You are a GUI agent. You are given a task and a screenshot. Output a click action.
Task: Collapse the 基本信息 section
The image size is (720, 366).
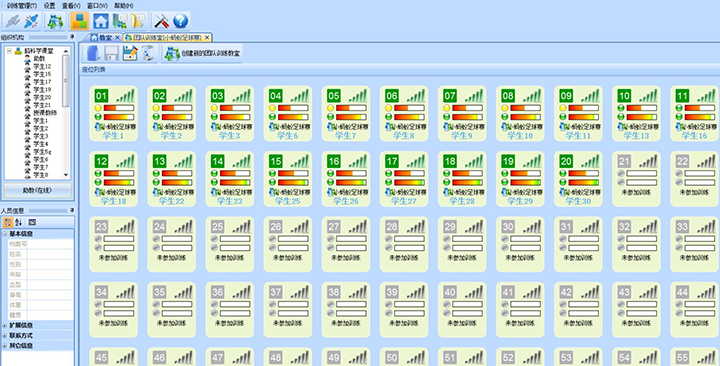[5, 234]
